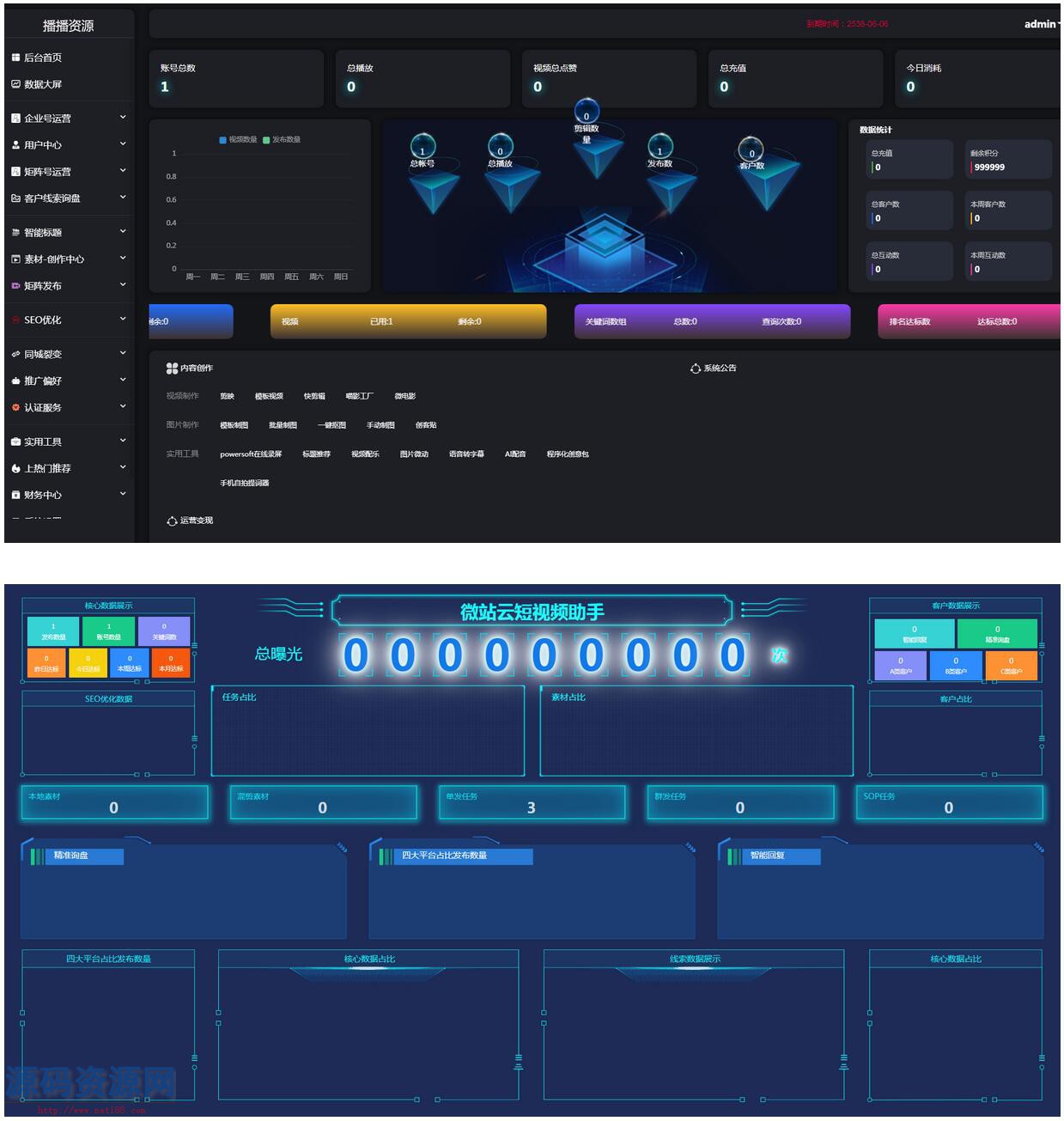This screenshot has height=1121, width=1064.
Task: Open the powersoft在线录屏 tool link
Action: (x=251, y=454)
